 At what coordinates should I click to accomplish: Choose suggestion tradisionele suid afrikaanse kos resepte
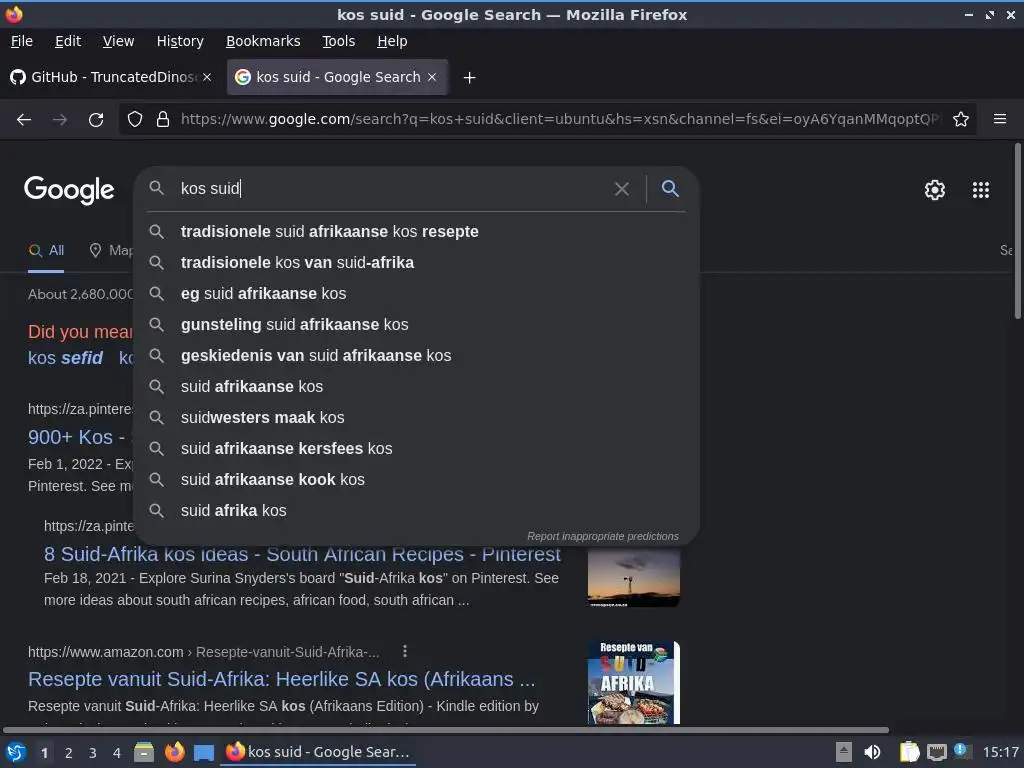click(x=417, y=232)
